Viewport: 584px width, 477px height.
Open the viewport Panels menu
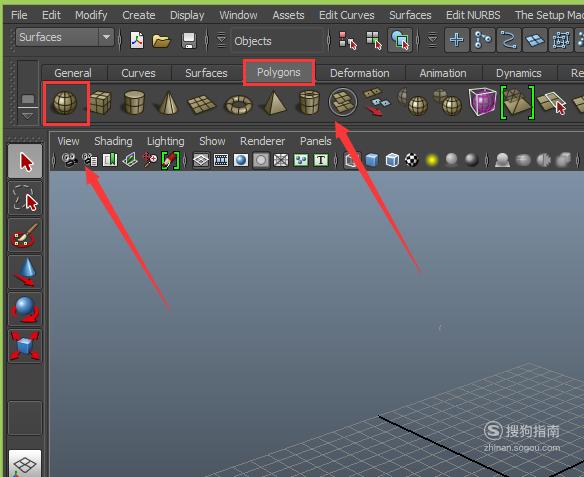pos(315,141)
